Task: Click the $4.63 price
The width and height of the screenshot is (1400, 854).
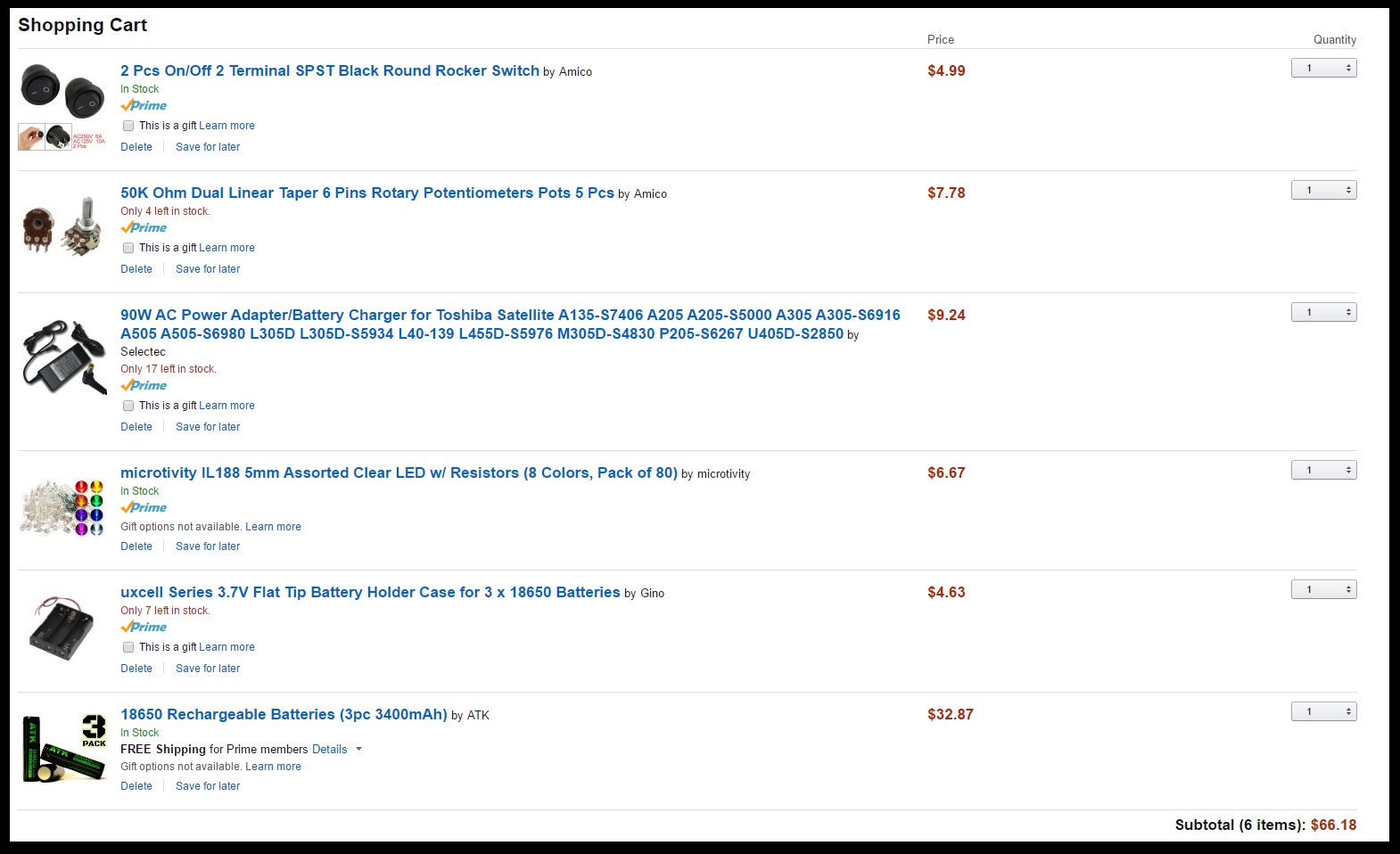Action: pyautogui.click(x=946, y=592)
